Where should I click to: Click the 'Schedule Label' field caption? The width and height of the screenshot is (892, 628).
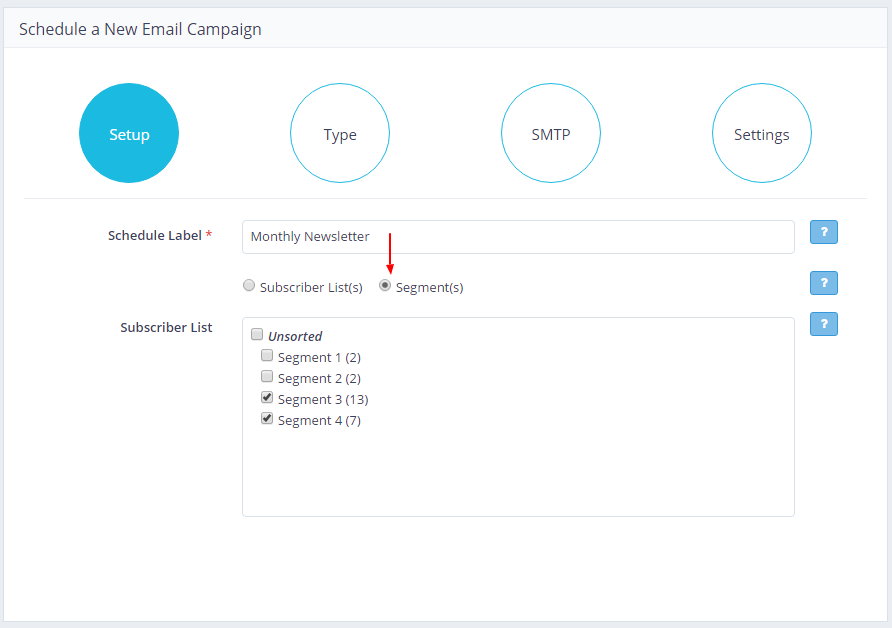tap(155, 236)
